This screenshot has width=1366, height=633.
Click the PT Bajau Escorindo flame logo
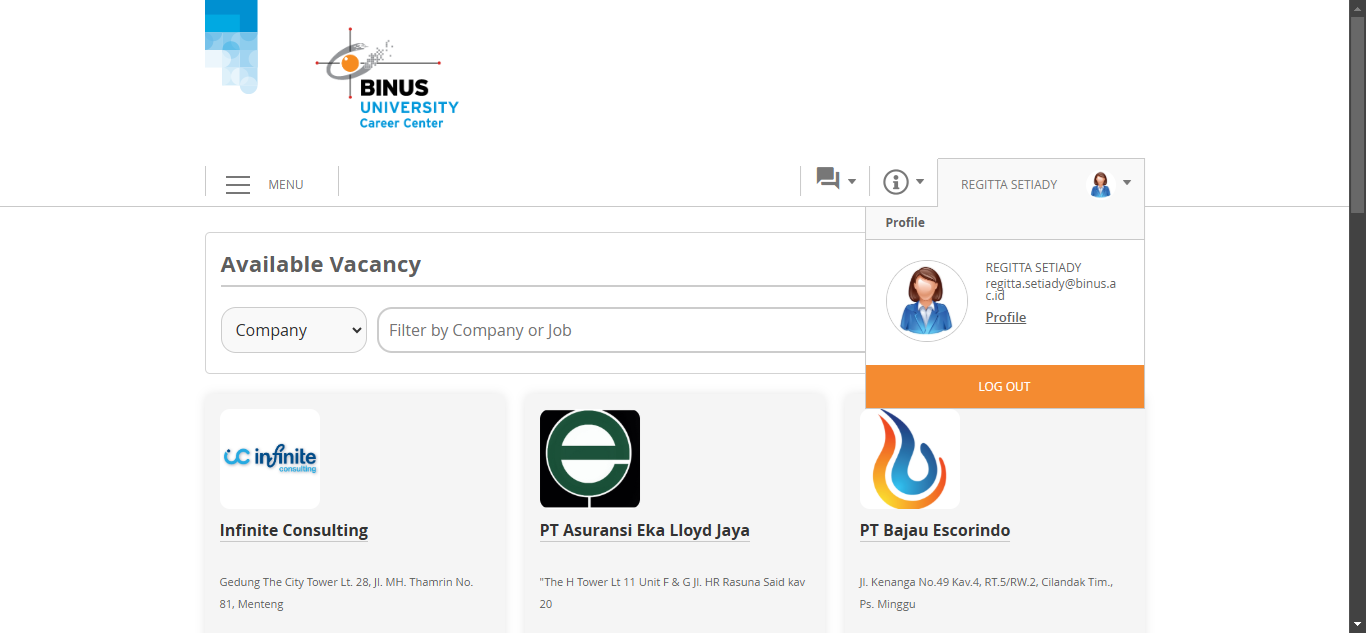[910, 459]
